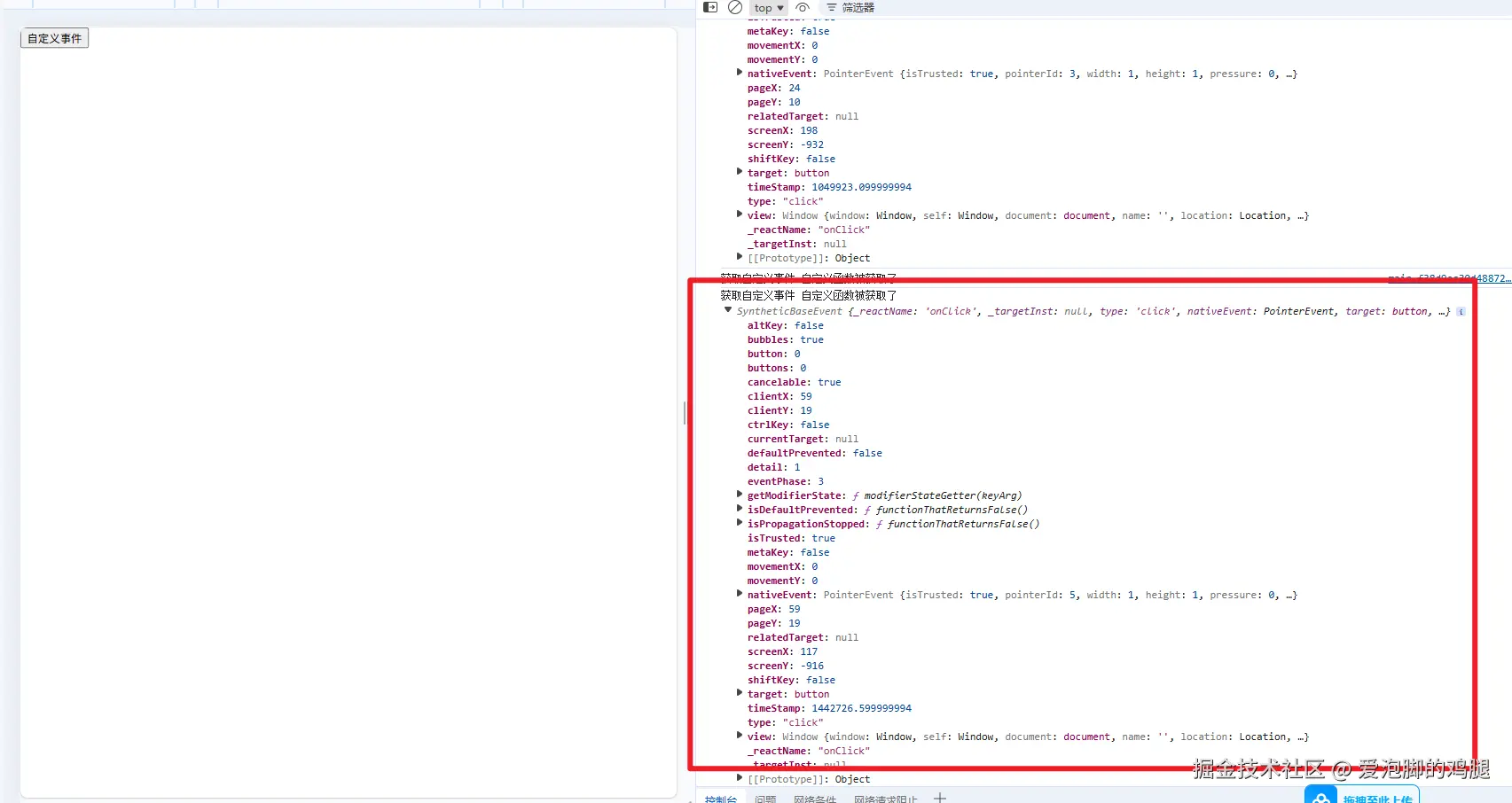Expand isPropagationStopped function entry

[x=740, y=523]
